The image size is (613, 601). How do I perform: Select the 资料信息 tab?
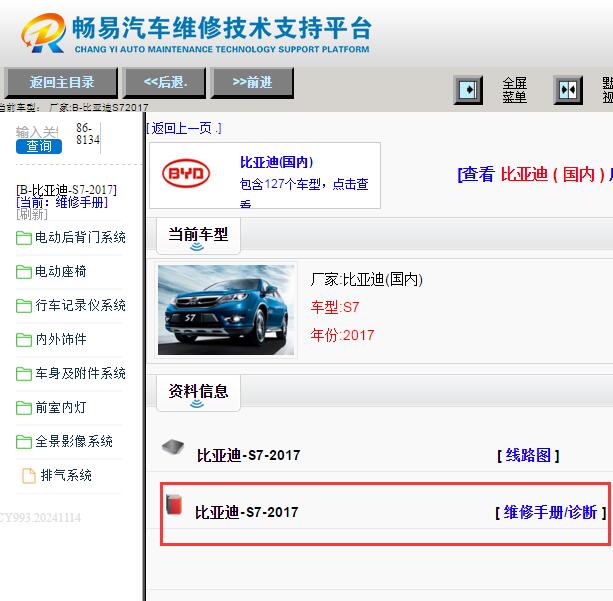(198, 393)
